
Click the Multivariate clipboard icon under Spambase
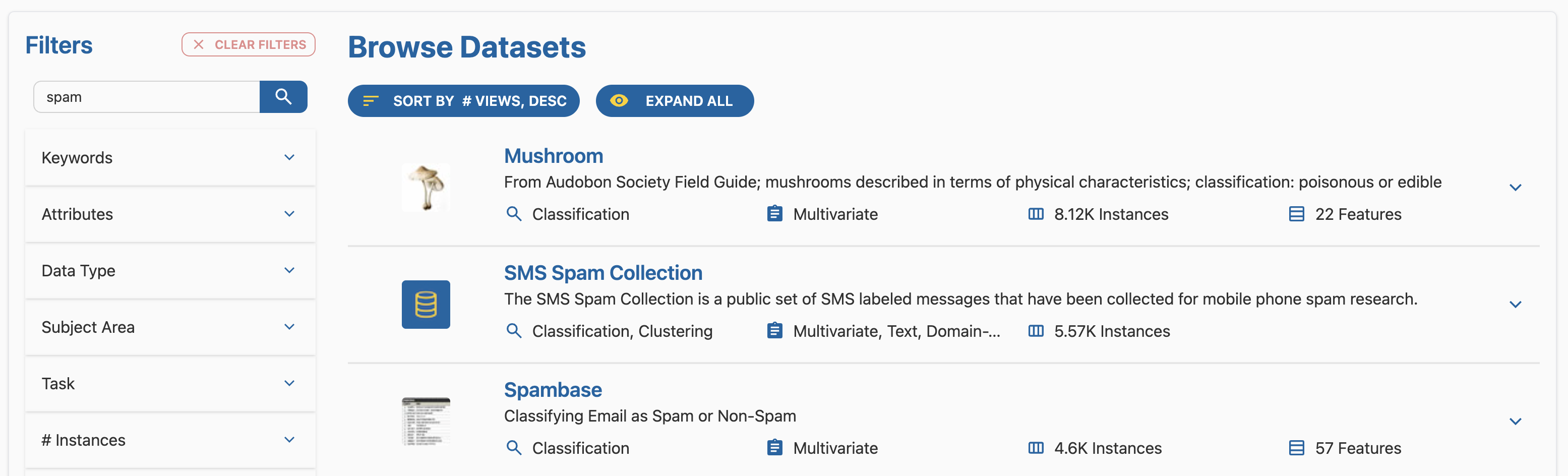point(774,448)
